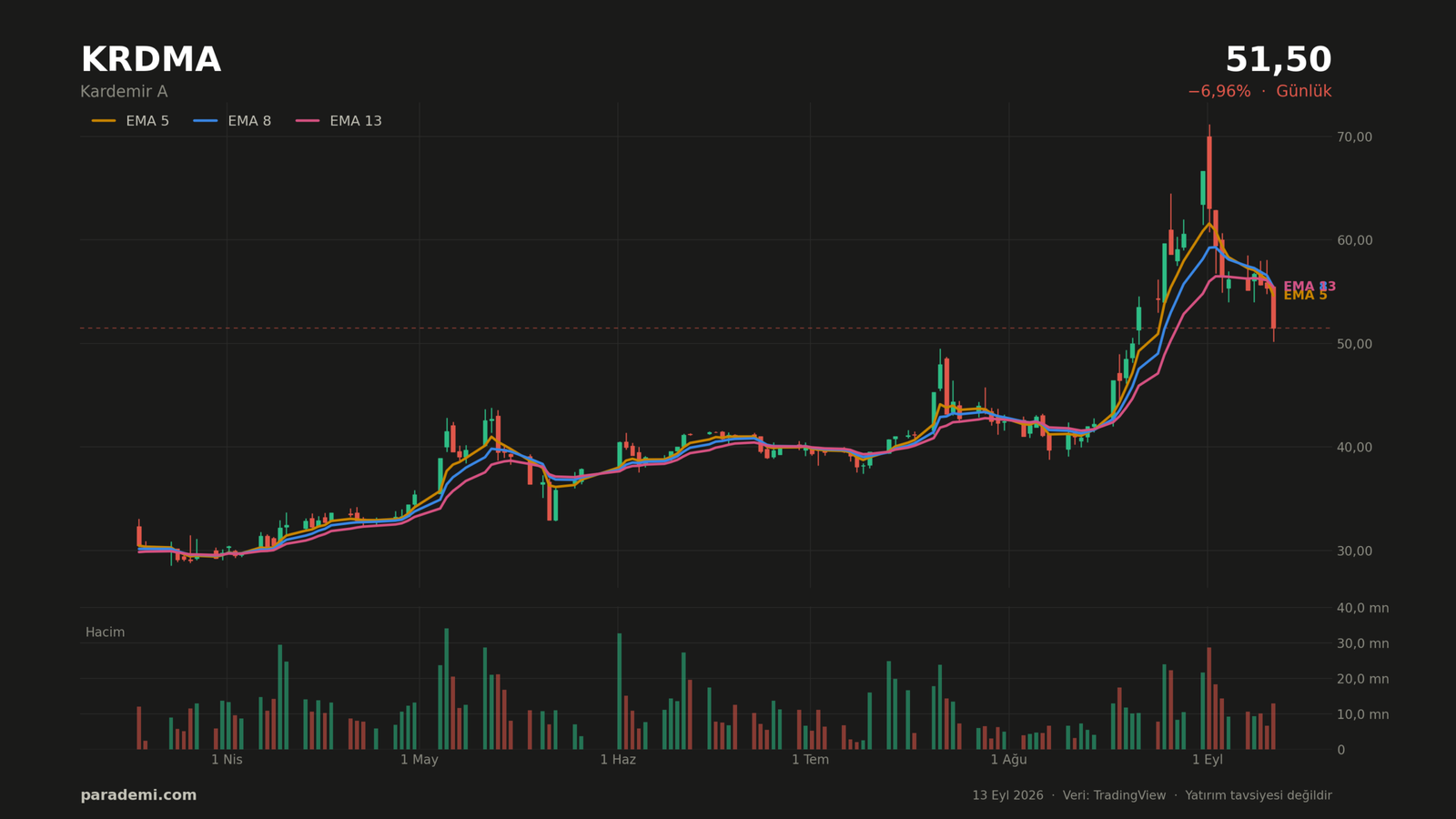The height and width of the screenshot is (819, 1456).
Task: Click the 1 Ağu date label
Action: (1008, 760)
